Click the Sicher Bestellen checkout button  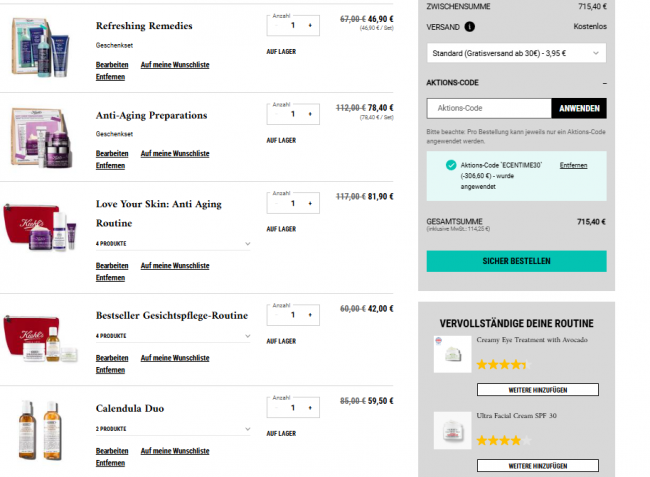[516, 261]
